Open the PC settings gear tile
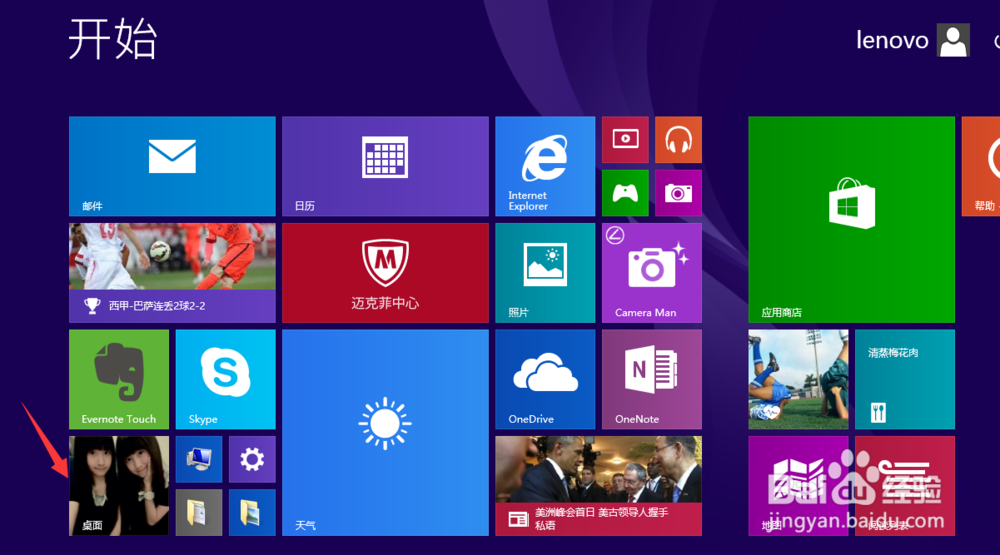This screenshot has height=555, width=1000. pyautogui.click(x=252, y=459)
